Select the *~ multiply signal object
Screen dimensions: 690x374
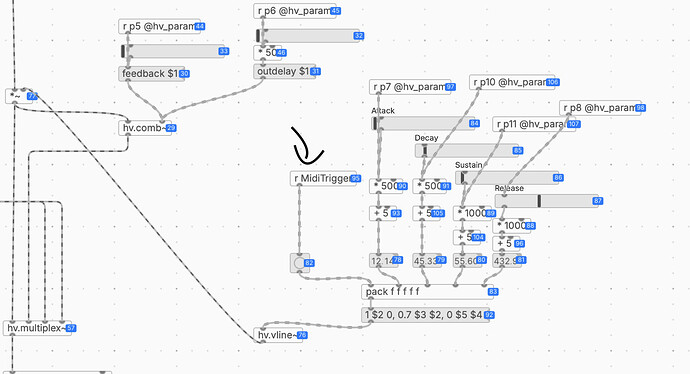[19, 96]
